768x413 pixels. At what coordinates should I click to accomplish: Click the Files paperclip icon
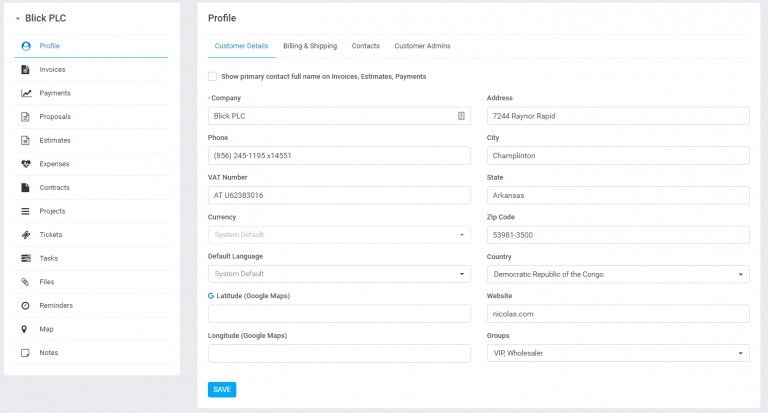pyautogui.click(x=26, y=282)
